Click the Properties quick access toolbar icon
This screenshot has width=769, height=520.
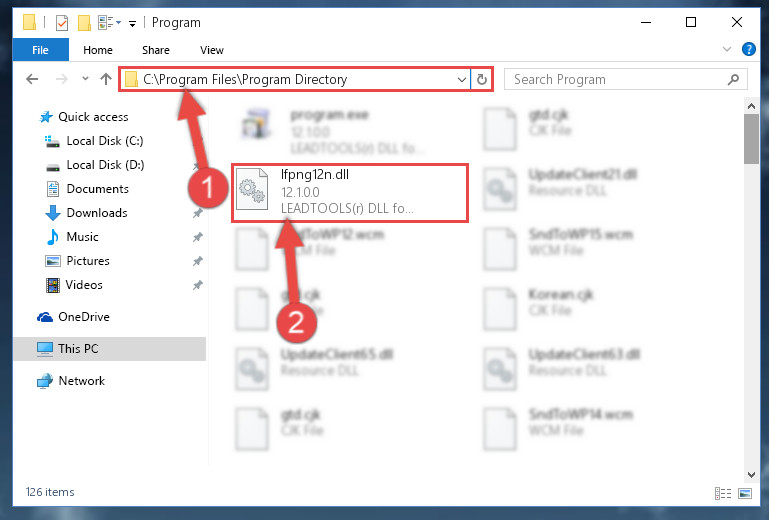[62, 23]
